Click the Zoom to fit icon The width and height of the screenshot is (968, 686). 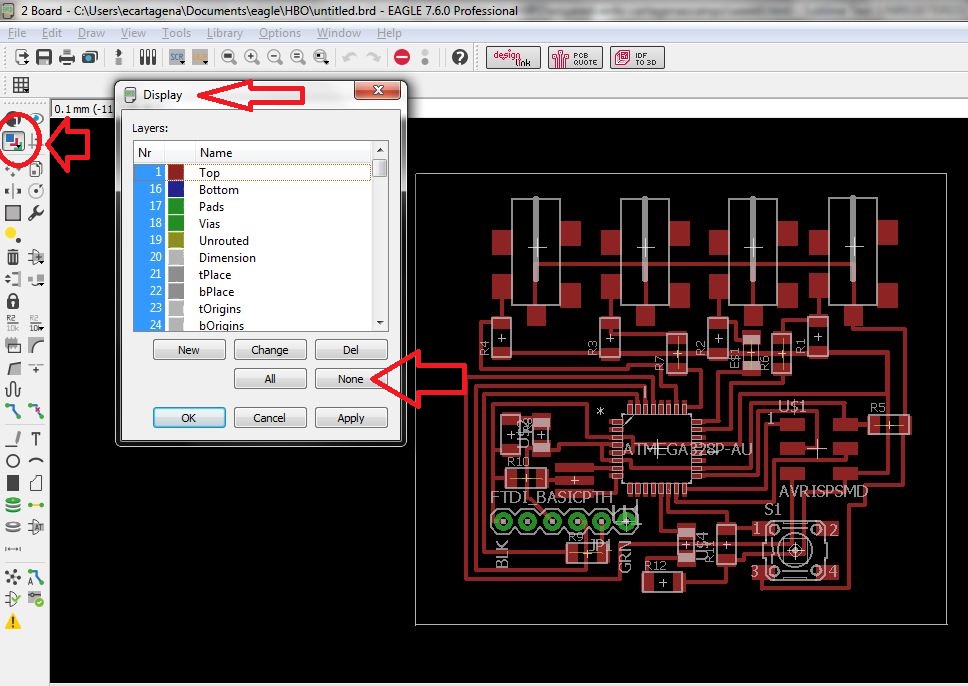tap(229, 57)
